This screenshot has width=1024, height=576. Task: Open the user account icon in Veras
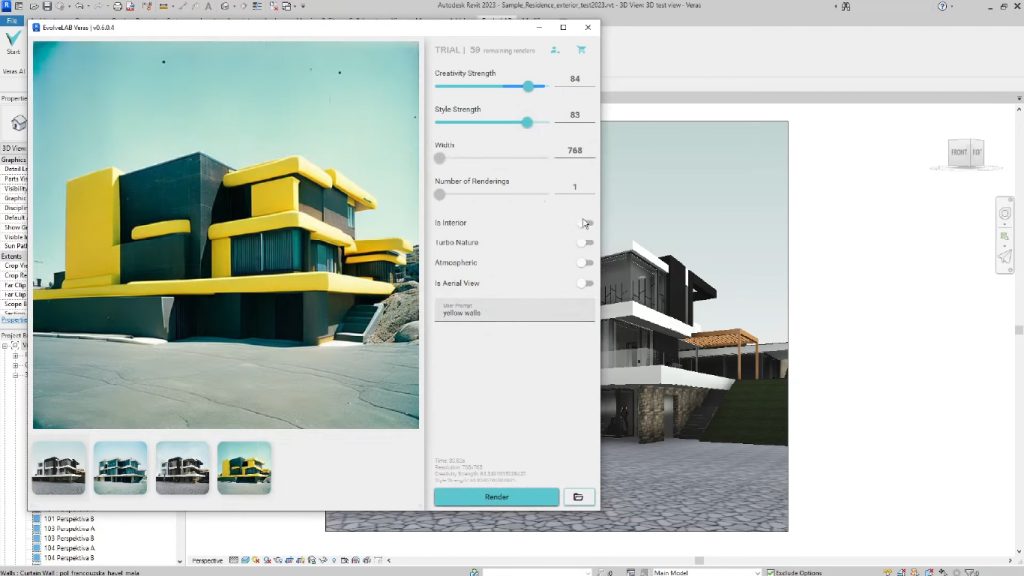click(x=555, y=50)
